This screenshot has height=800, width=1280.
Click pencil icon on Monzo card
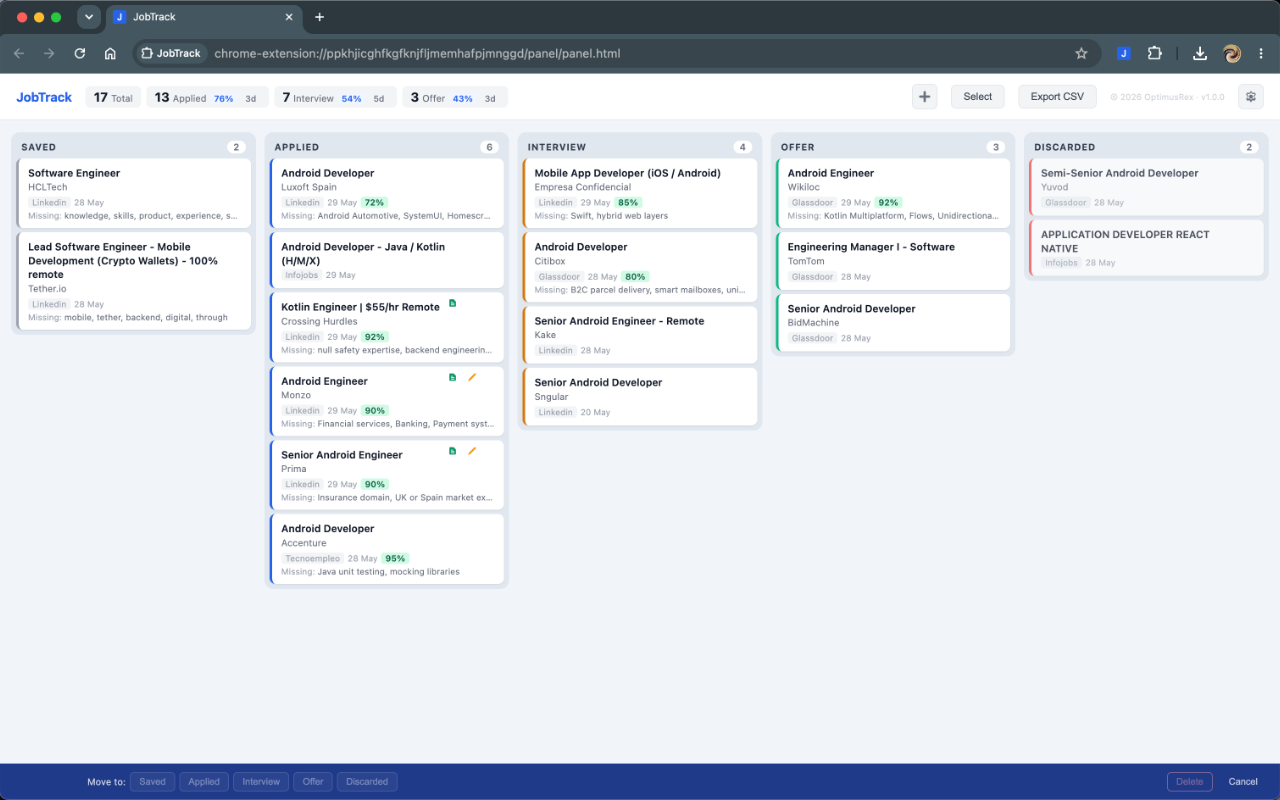(x=472, y=377)
